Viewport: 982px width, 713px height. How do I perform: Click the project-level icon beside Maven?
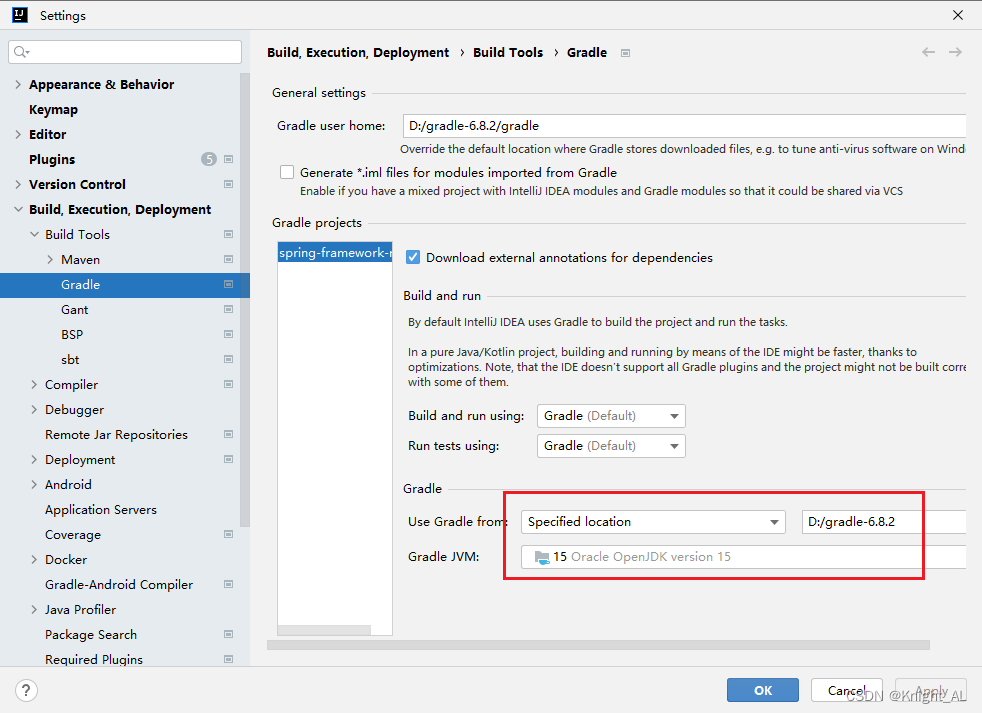tap(229, 259)
